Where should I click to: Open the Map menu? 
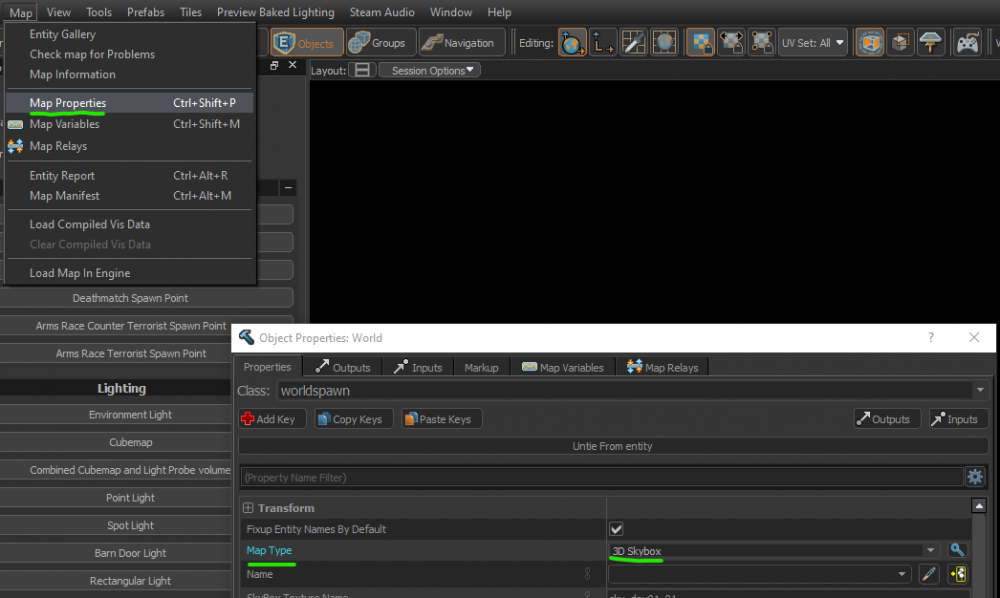click(20, 12)
